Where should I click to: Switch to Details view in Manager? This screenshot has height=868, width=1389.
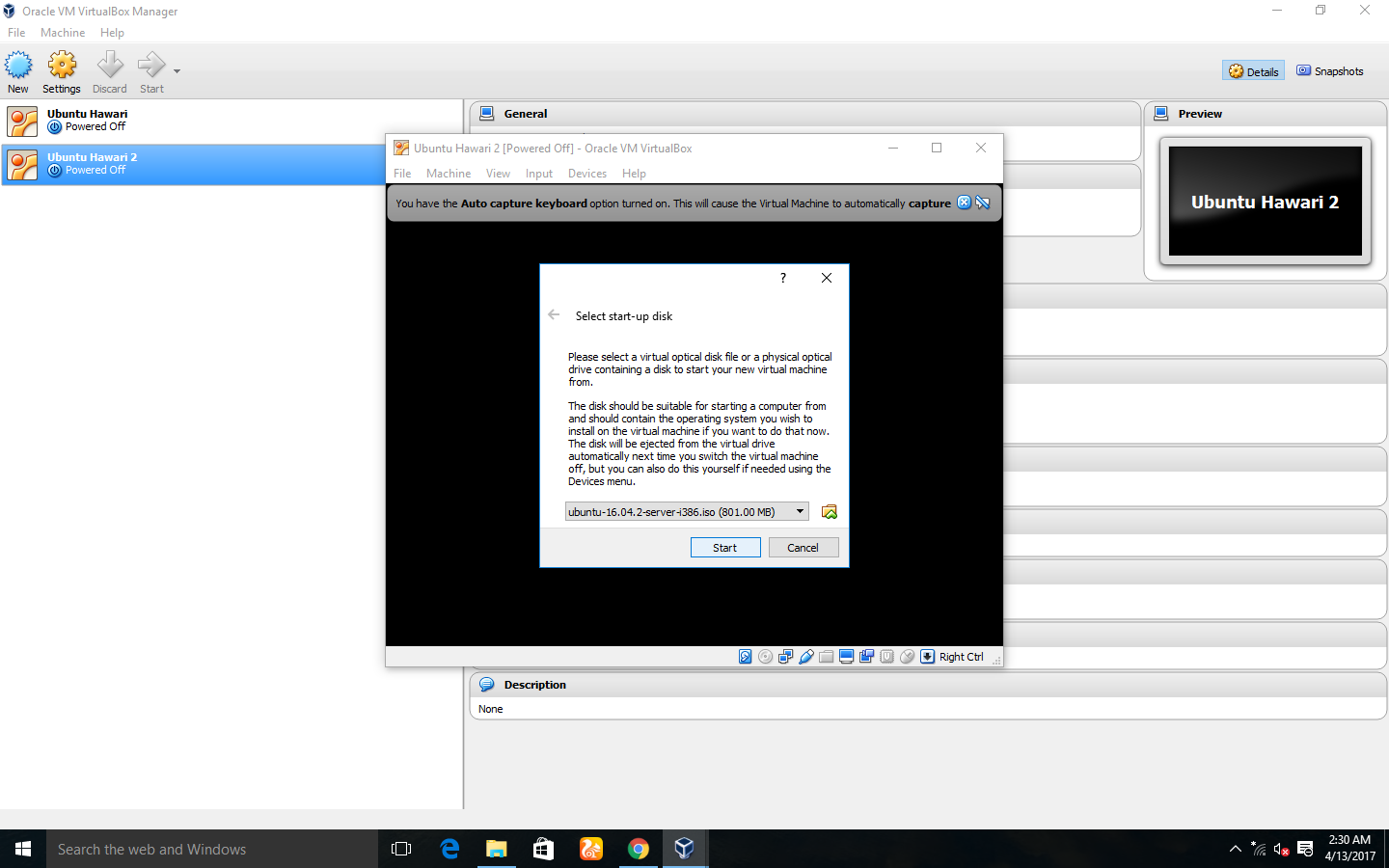tap(1253, 71)
